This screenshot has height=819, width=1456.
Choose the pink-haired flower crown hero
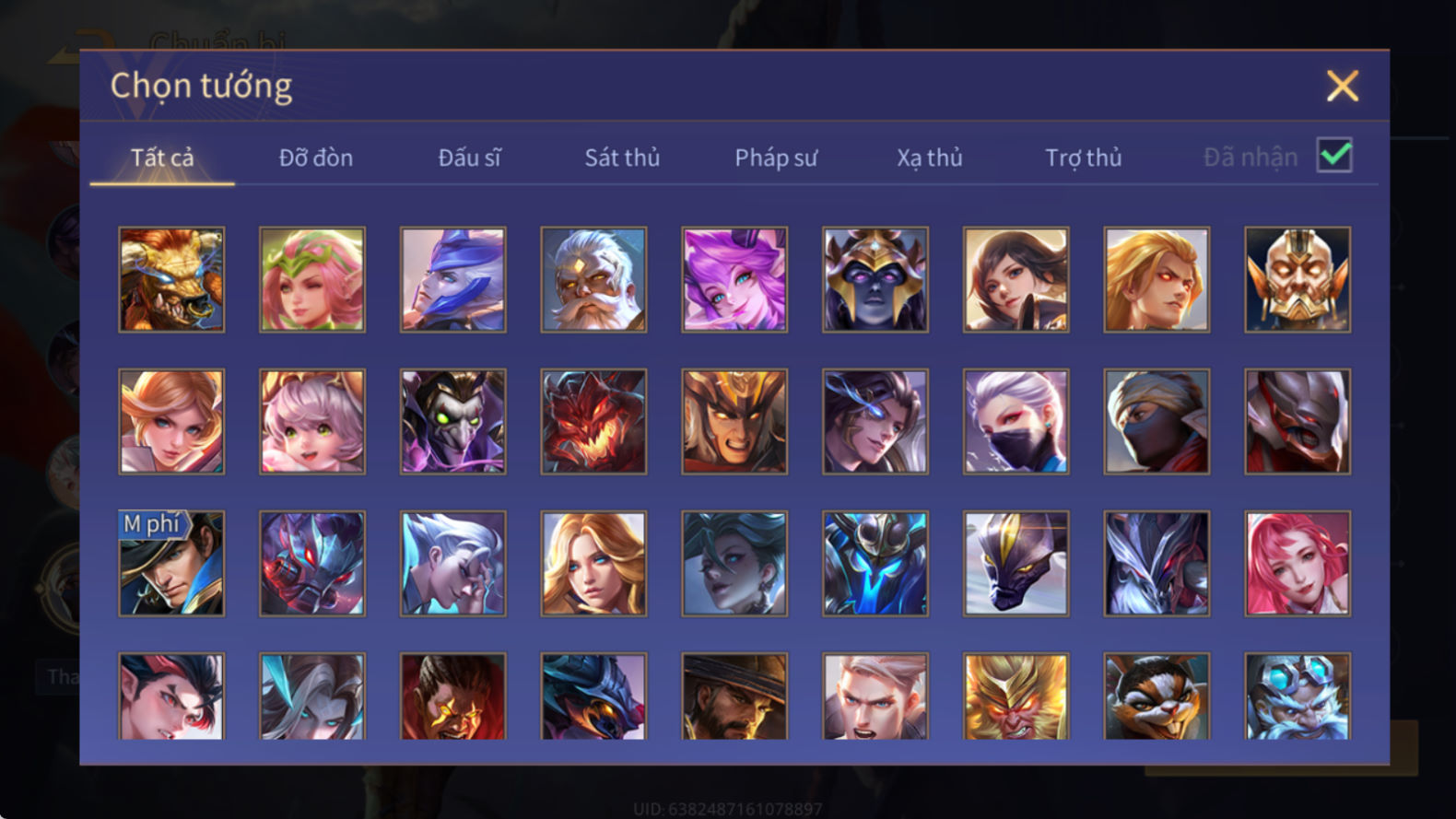coord(312,279)
